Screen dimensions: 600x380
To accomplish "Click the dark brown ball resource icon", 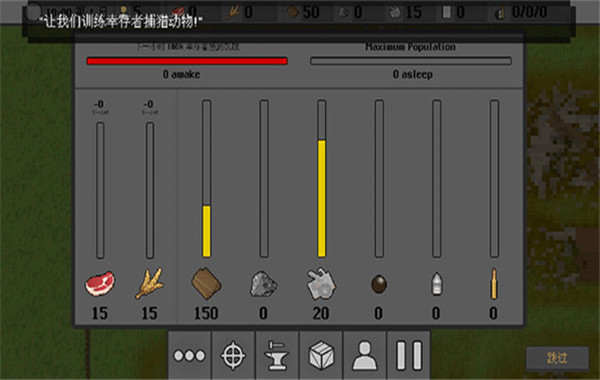I will click(x=379, y=284).
